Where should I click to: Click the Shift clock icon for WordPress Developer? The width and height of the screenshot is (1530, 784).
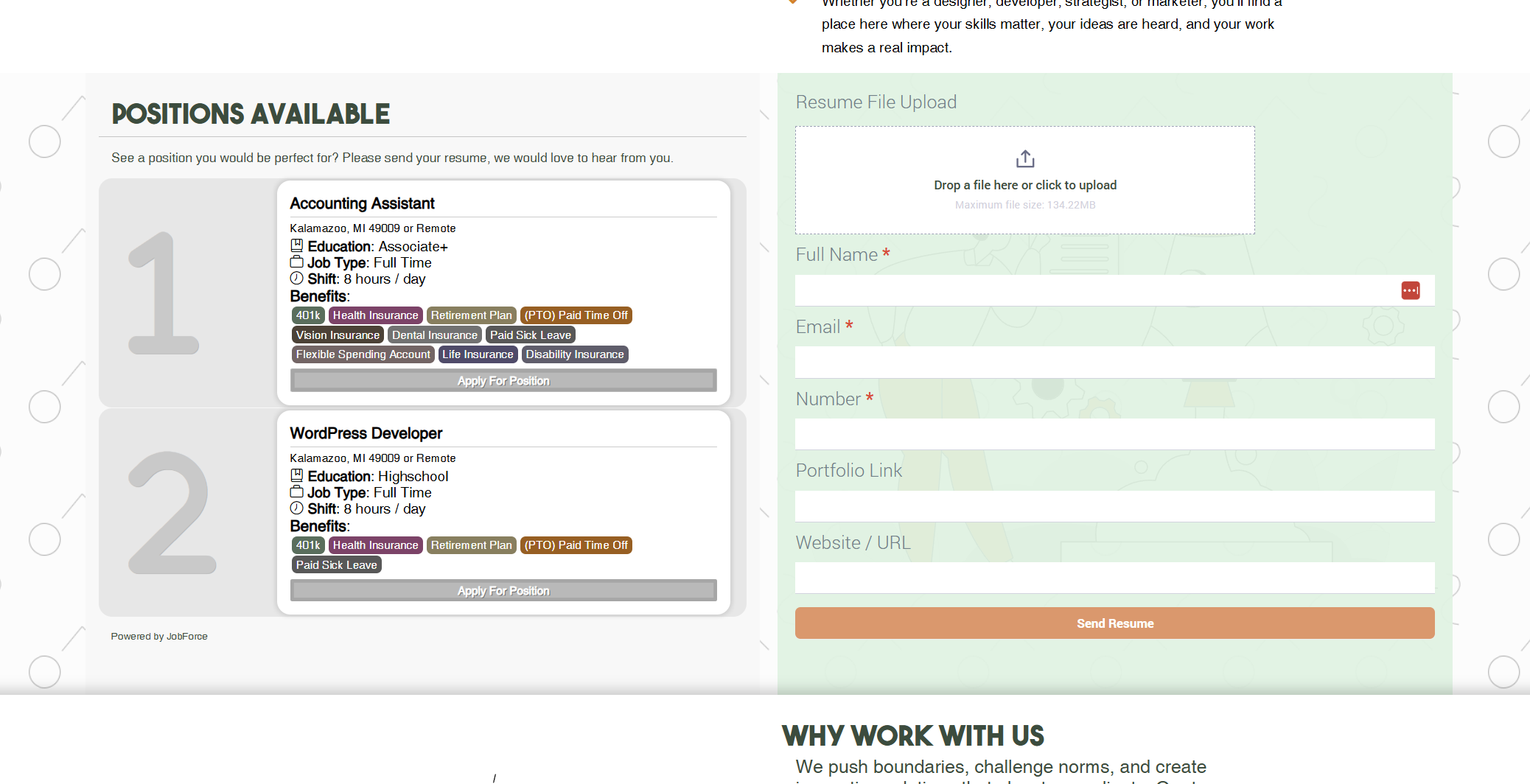296,508
